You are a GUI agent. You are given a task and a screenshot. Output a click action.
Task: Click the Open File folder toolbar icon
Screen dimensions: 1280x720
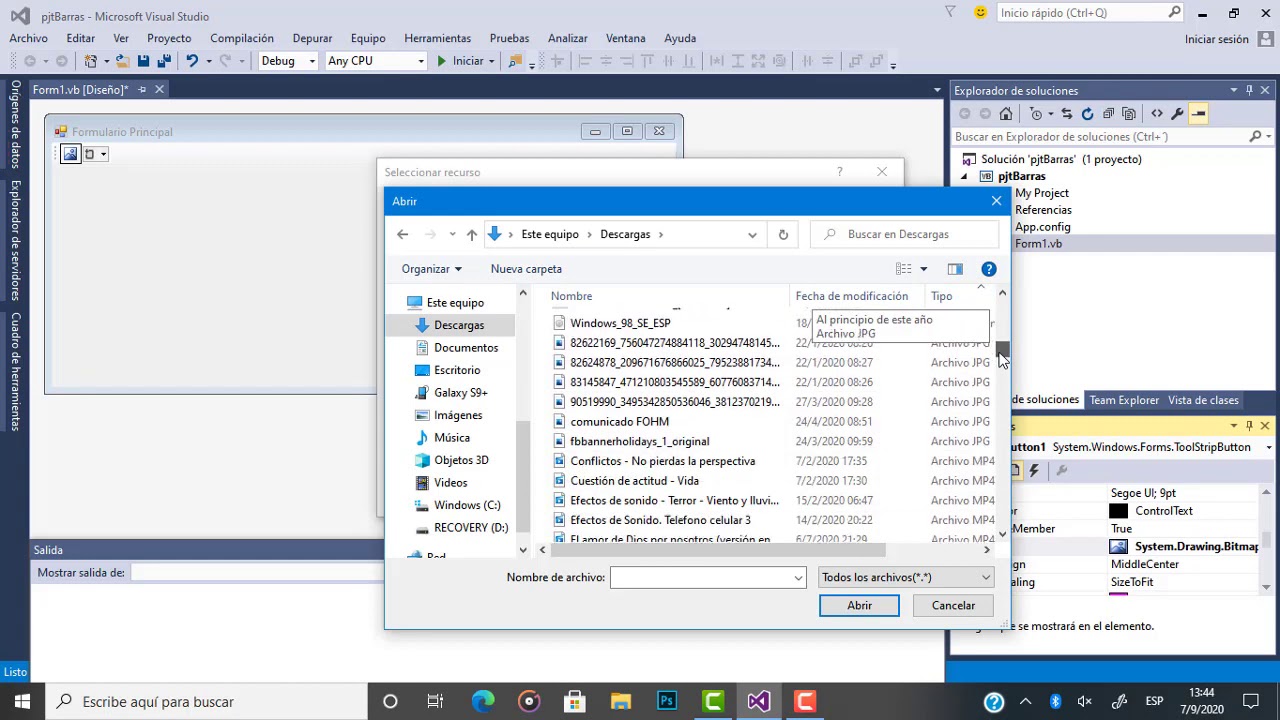tap(122, 61)
